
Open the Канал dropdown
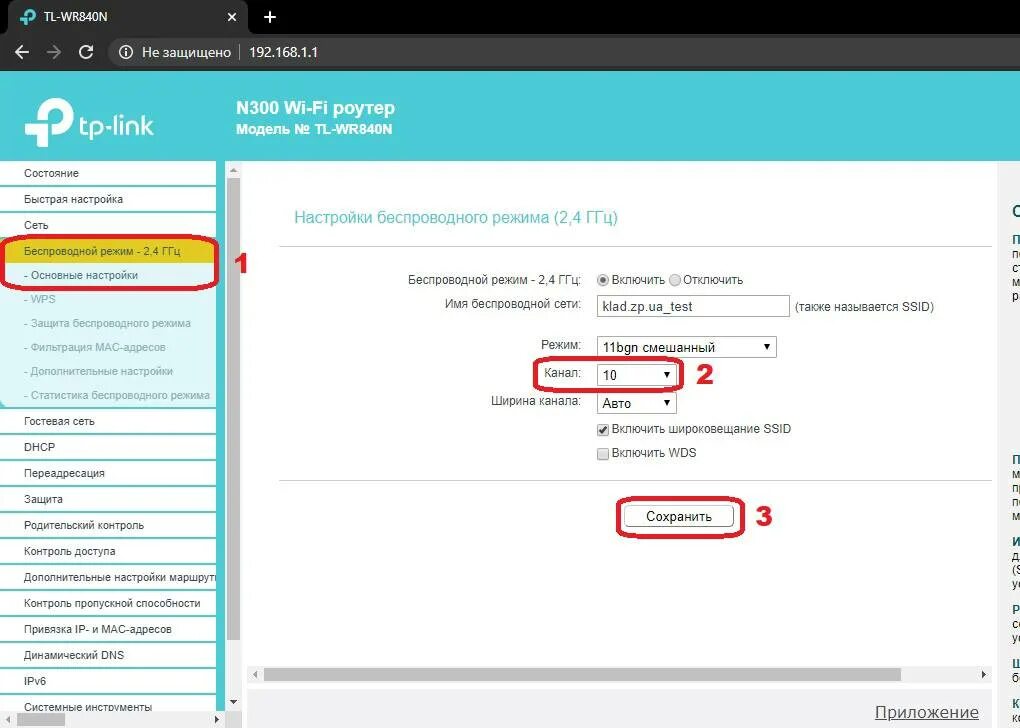point(636,375)
